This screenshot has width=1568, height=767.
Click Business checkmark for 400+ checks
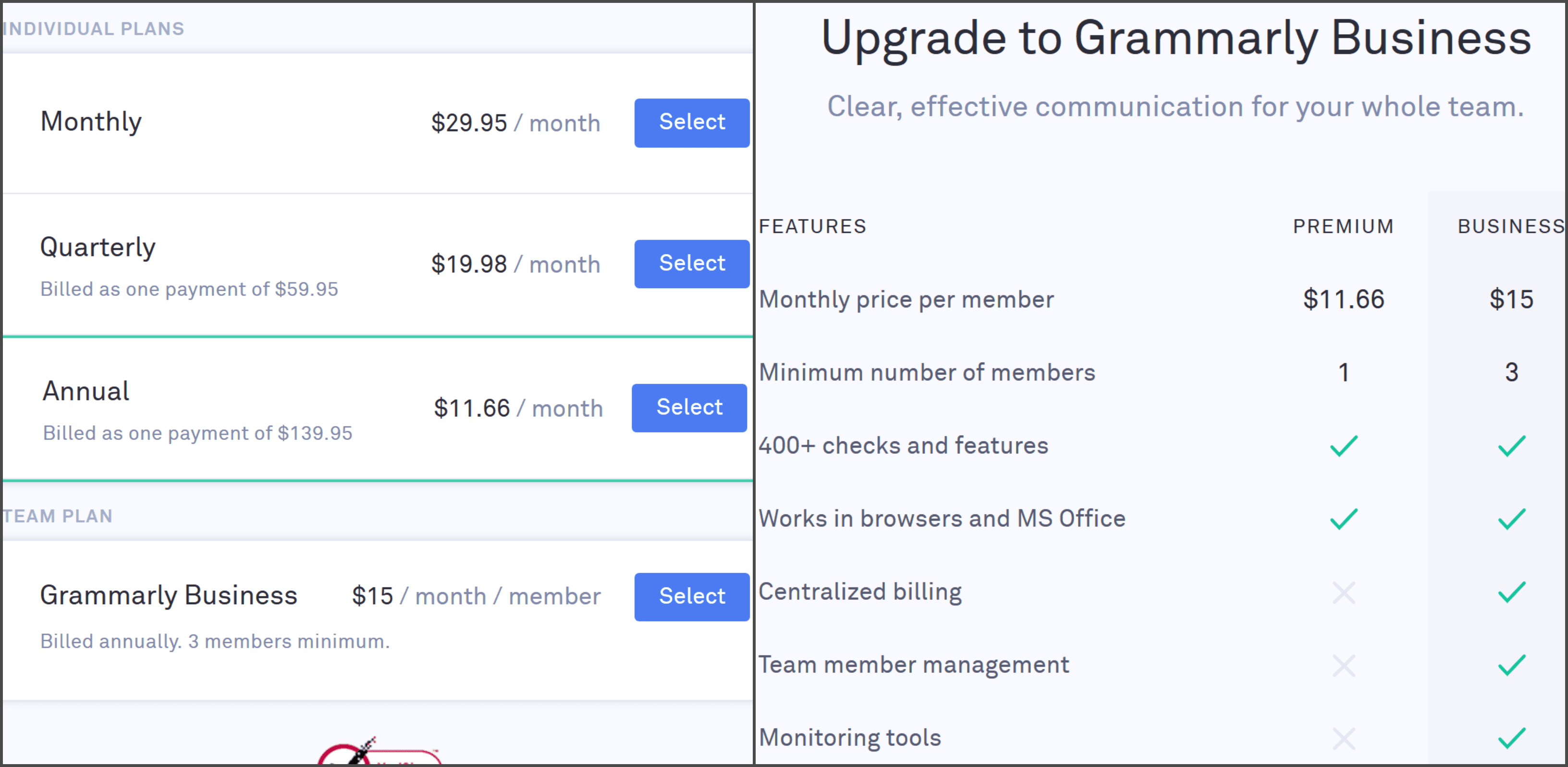tap(1511, 446)
